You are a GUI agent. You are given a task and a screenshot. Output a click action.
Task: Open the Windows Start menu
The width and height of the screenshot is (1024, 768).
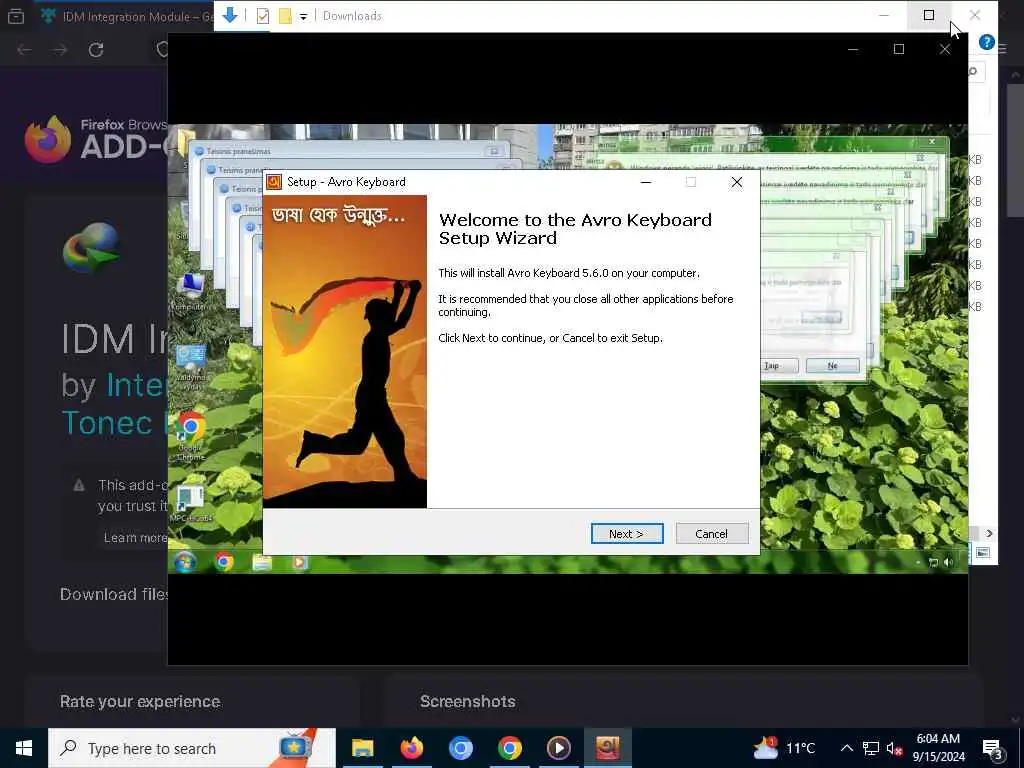[24, 748]
